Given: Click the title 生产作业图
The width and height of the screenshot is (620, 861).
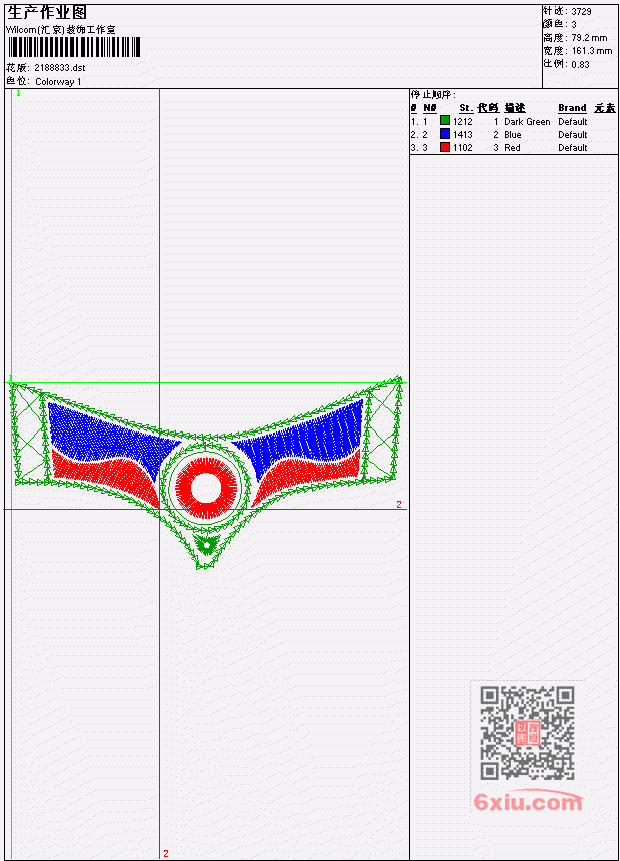Looking at the screenshot, I should [x=47, y=12].
